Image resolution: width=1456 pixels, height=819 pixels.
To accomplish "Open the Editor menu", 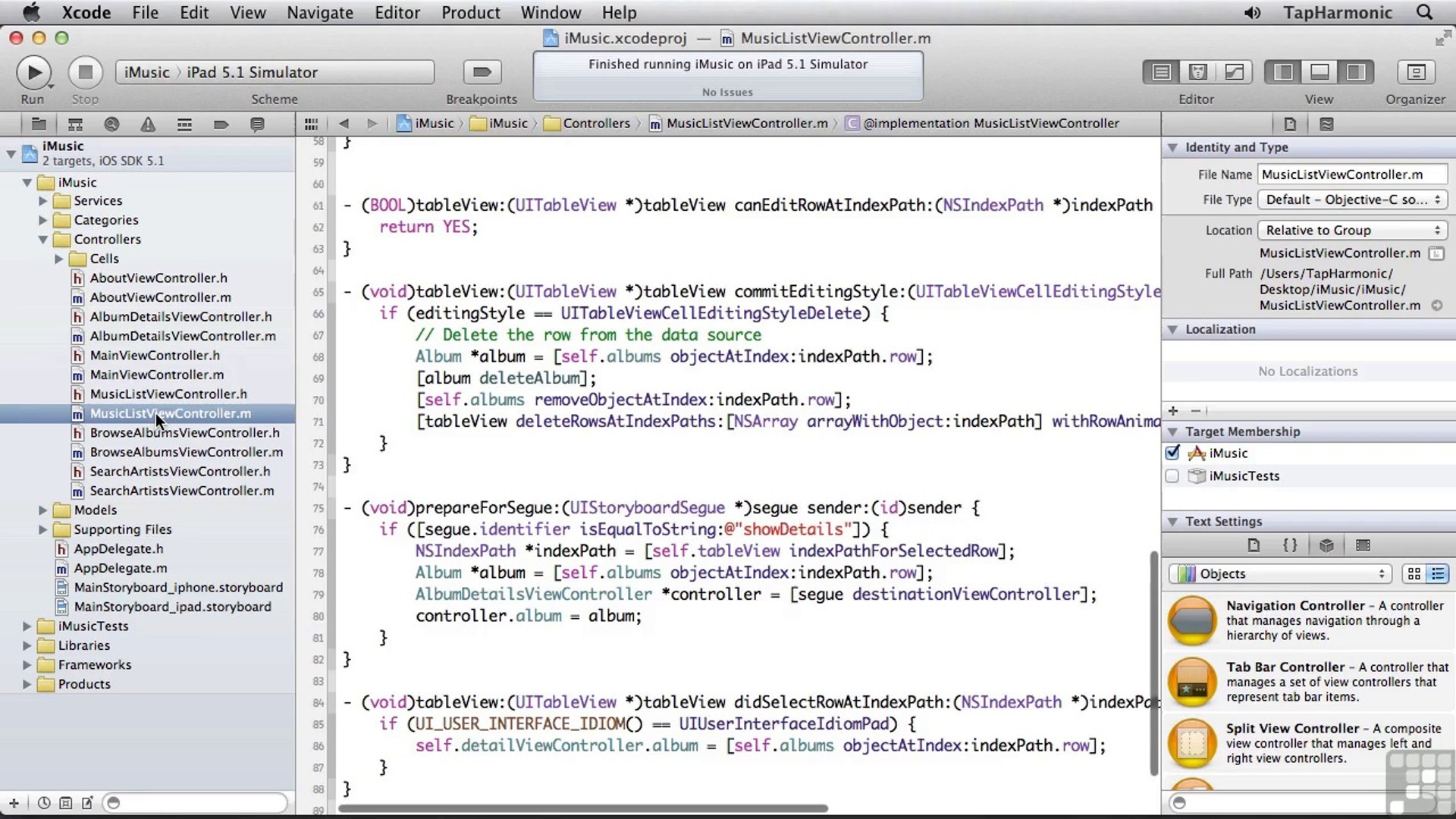I will click(397, 12).
